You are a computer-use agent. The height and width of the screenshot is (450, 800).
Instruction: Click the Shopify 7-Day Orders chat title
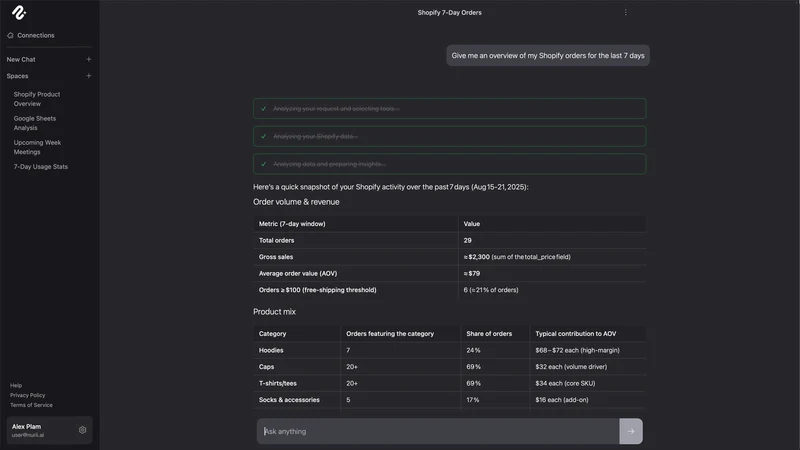click(x=449, y=12)
